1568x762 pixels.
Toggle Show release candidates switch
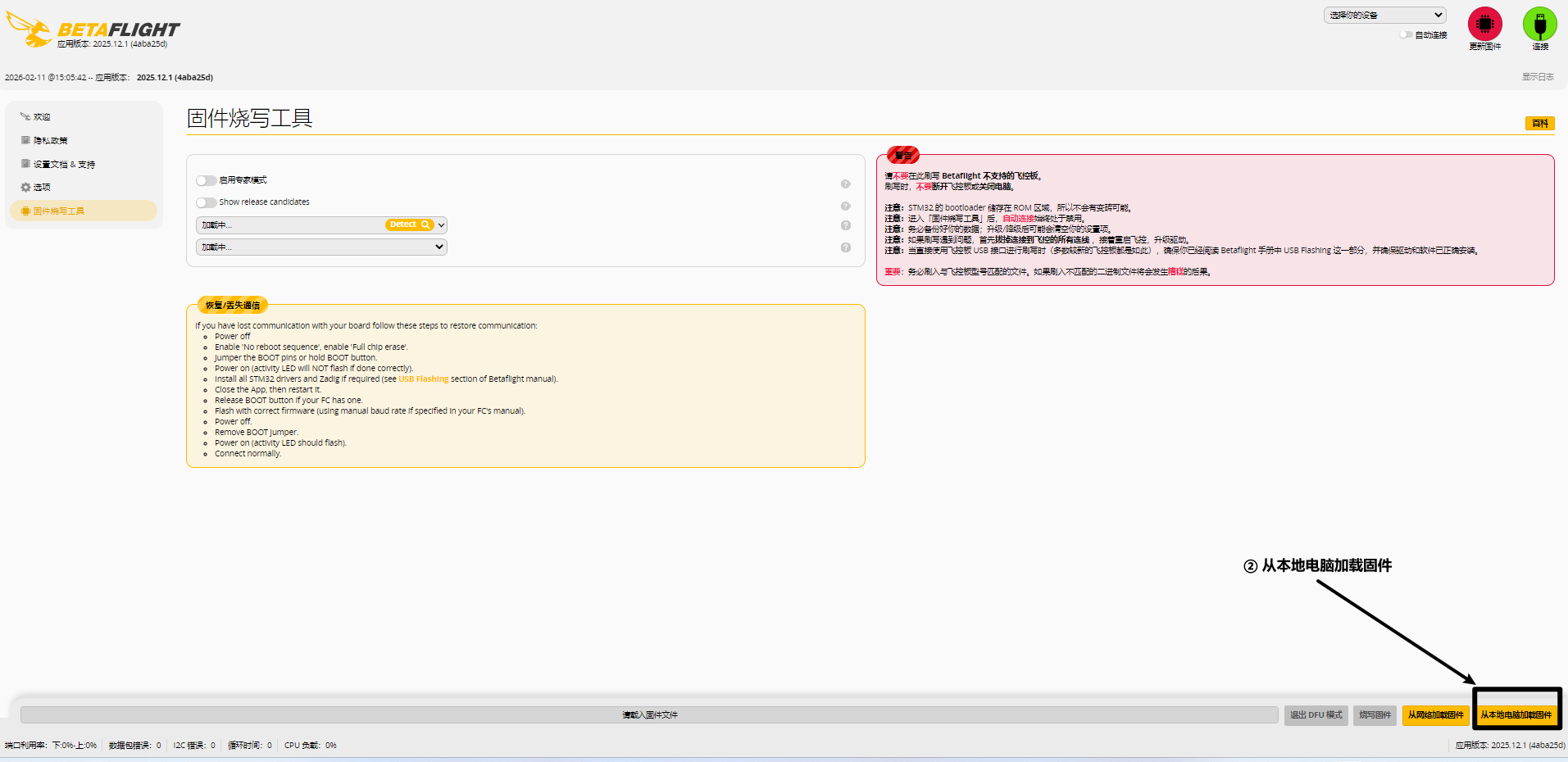click(x=207, y=202)
